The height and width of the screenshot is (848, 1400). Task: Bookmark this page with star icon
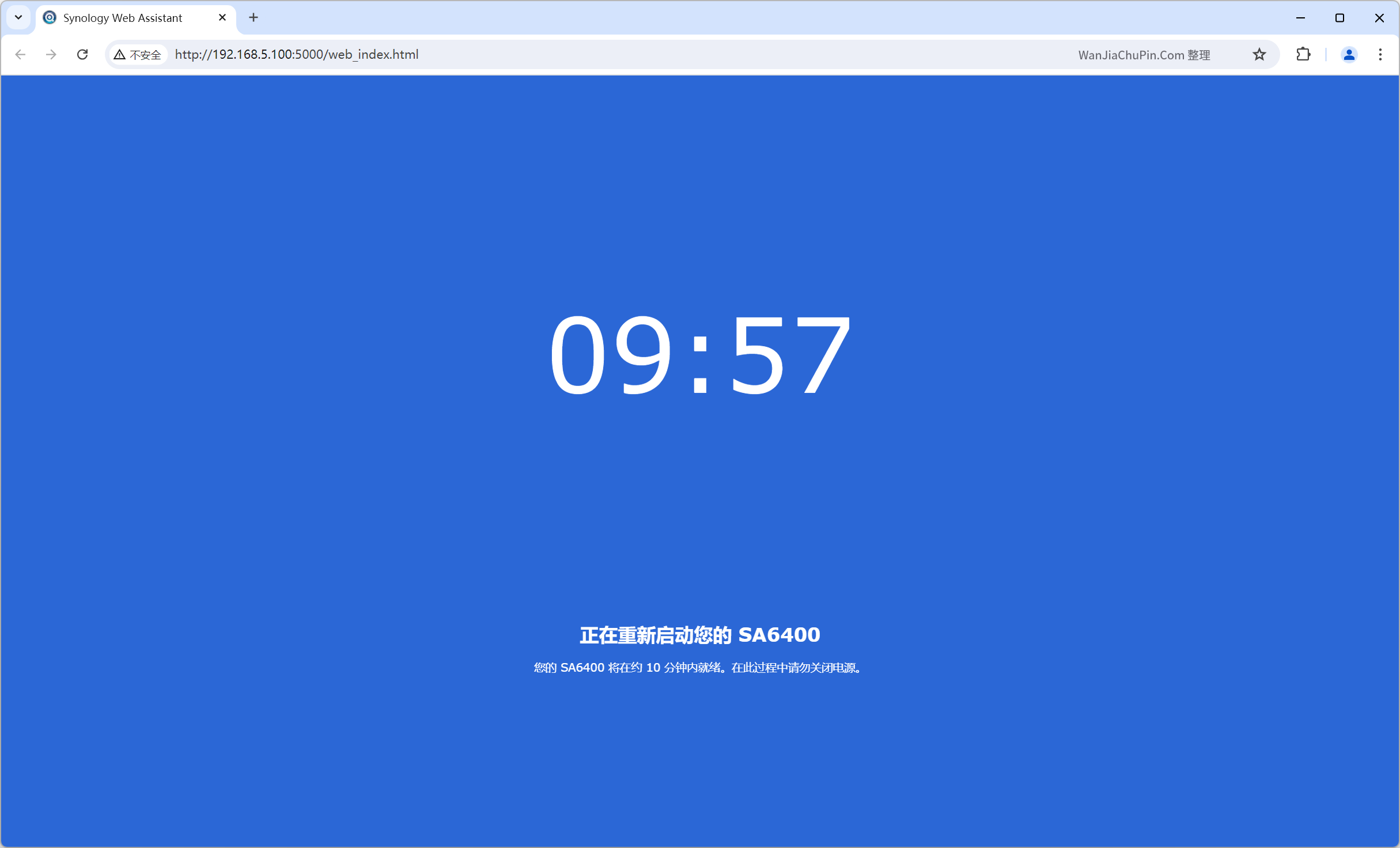pos(1259,54)
